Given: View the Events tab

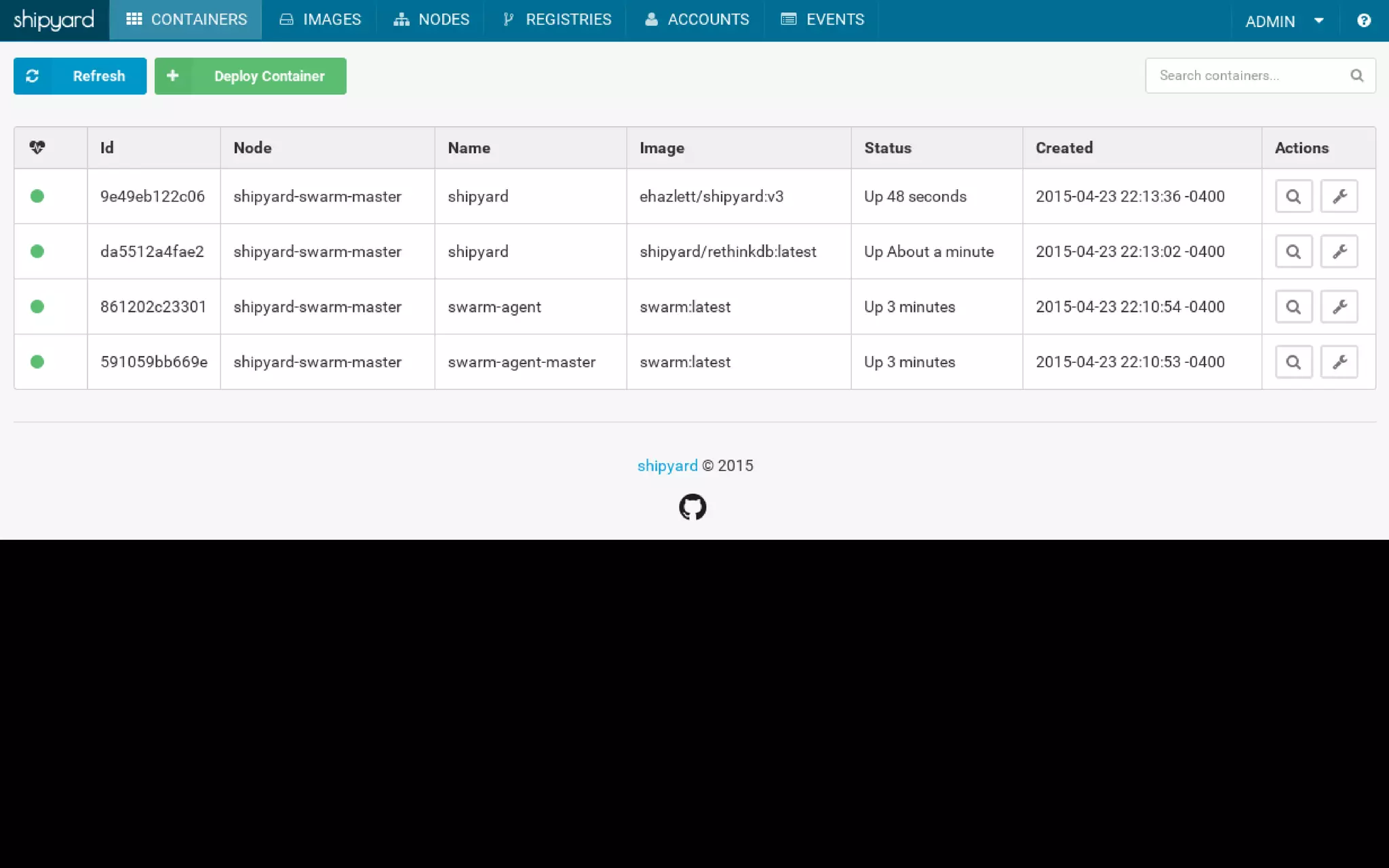Looking at the screenshot, I should (x=822, y=20).
